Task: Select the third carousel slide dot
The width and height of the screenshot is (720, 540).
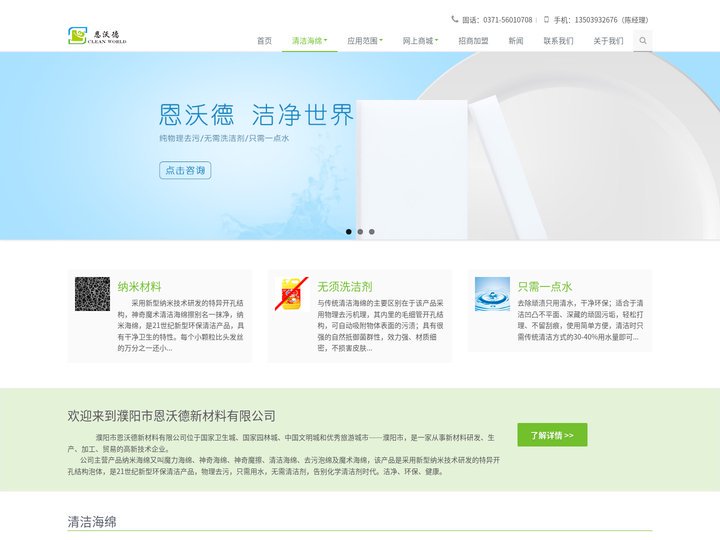Action: (371, 231)
